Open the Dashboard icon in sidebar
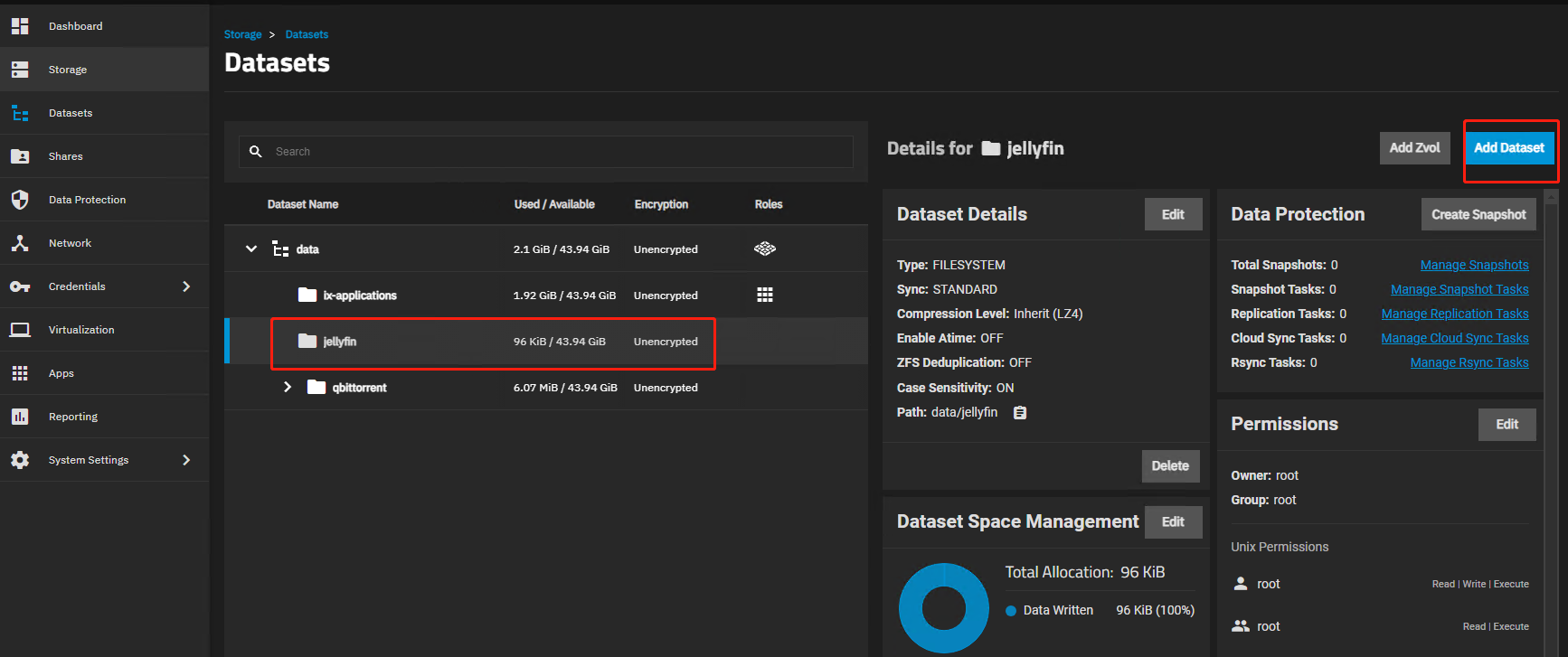 pos(20,26)
